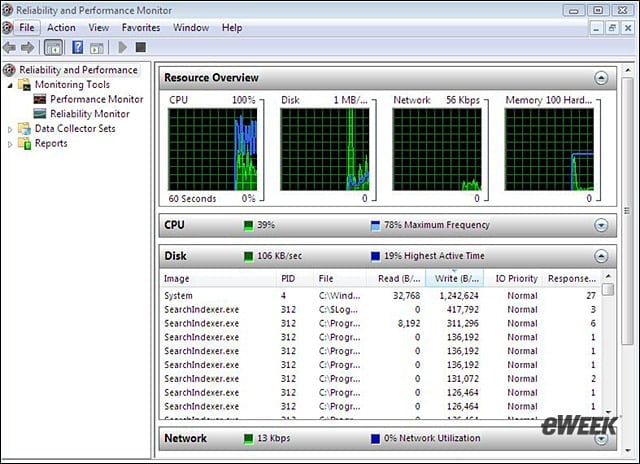Image resolution: width=640 pixels, height=464 pixels.
Task: Open the View menu
Action: pyautogui.click(x=99, y=28)
